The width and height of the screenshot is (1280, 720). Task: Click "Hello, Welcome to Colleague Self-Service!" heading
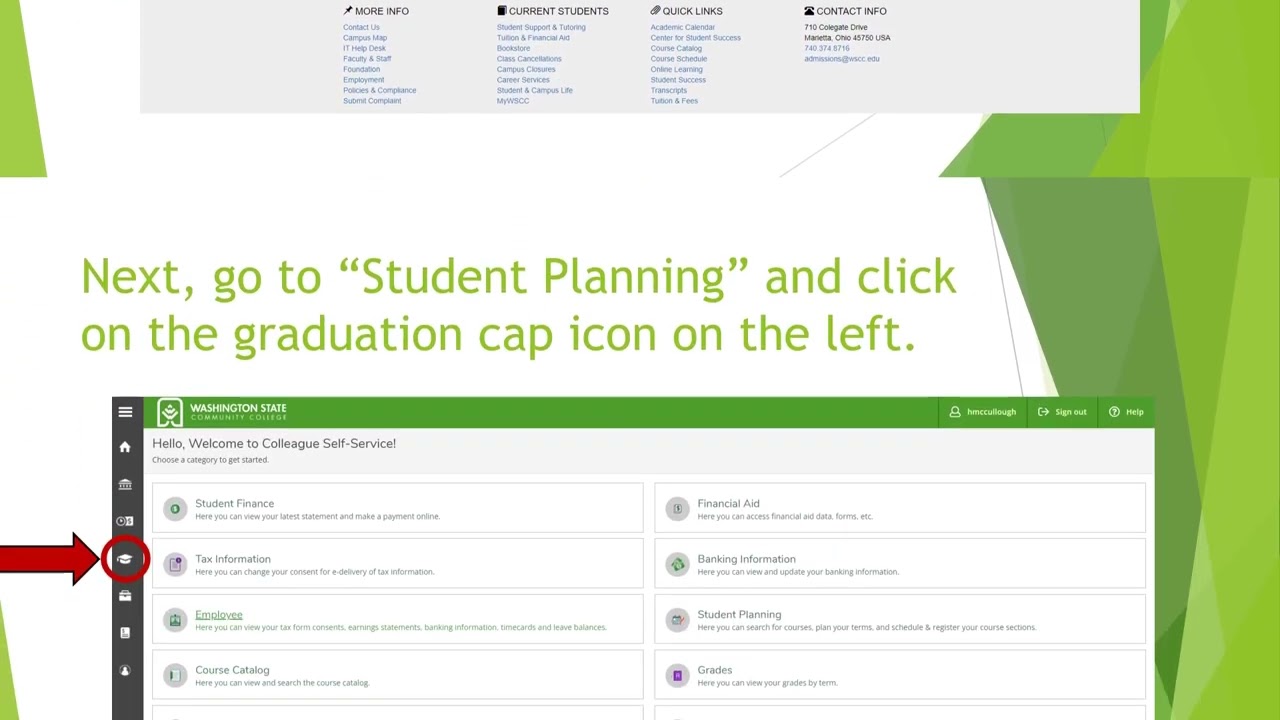274,443
